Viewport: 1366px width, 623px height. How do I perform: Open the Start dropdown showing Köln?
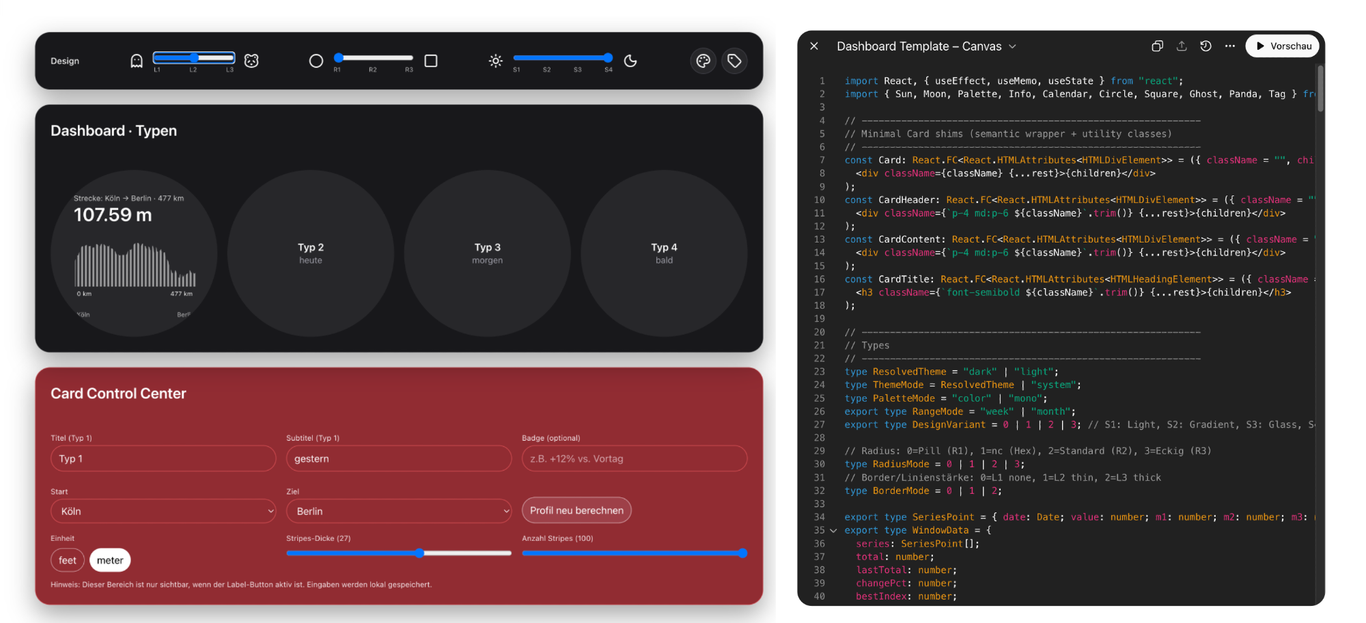click(x=163, y=511)
